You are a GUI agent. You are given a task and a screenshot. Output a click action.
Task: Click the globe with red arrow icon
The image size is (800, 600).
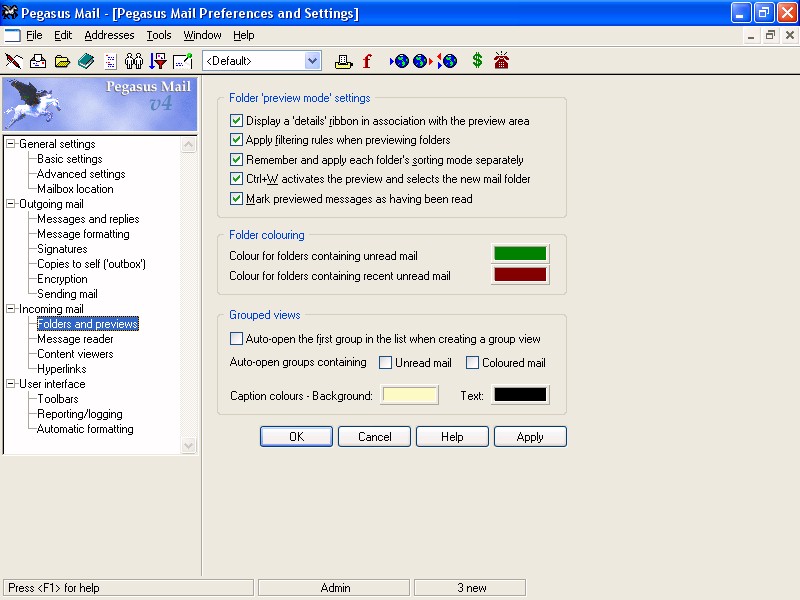(422, 61)
